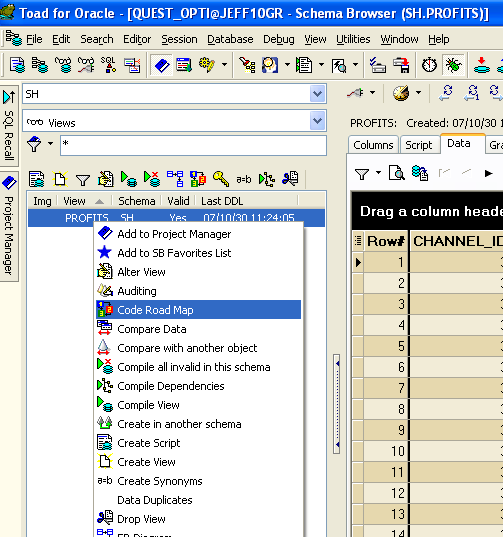The height and width of the screenshot is (537, 503).
Task: Click the data grid filter funnel icon
Action: [x=362, y=174]
